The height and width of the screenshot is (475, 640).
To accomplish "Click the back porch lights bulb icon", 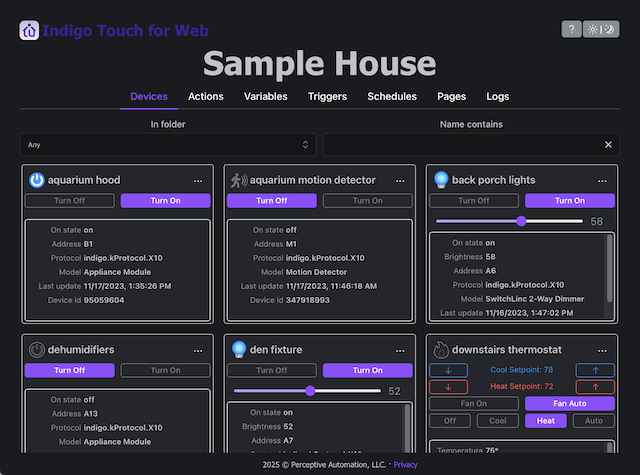I will coord(441,180).
